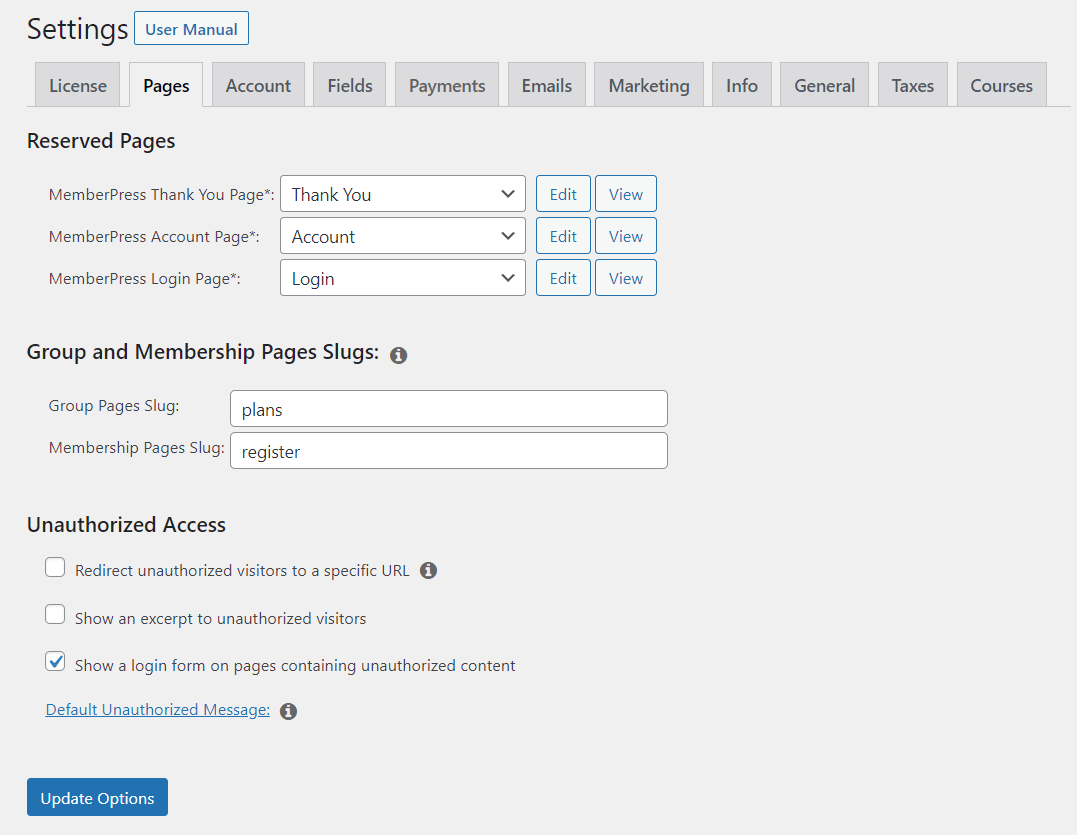Screen dimensions: 1077x835
Task: Edit the Thank You page
Action: (563, 194)
